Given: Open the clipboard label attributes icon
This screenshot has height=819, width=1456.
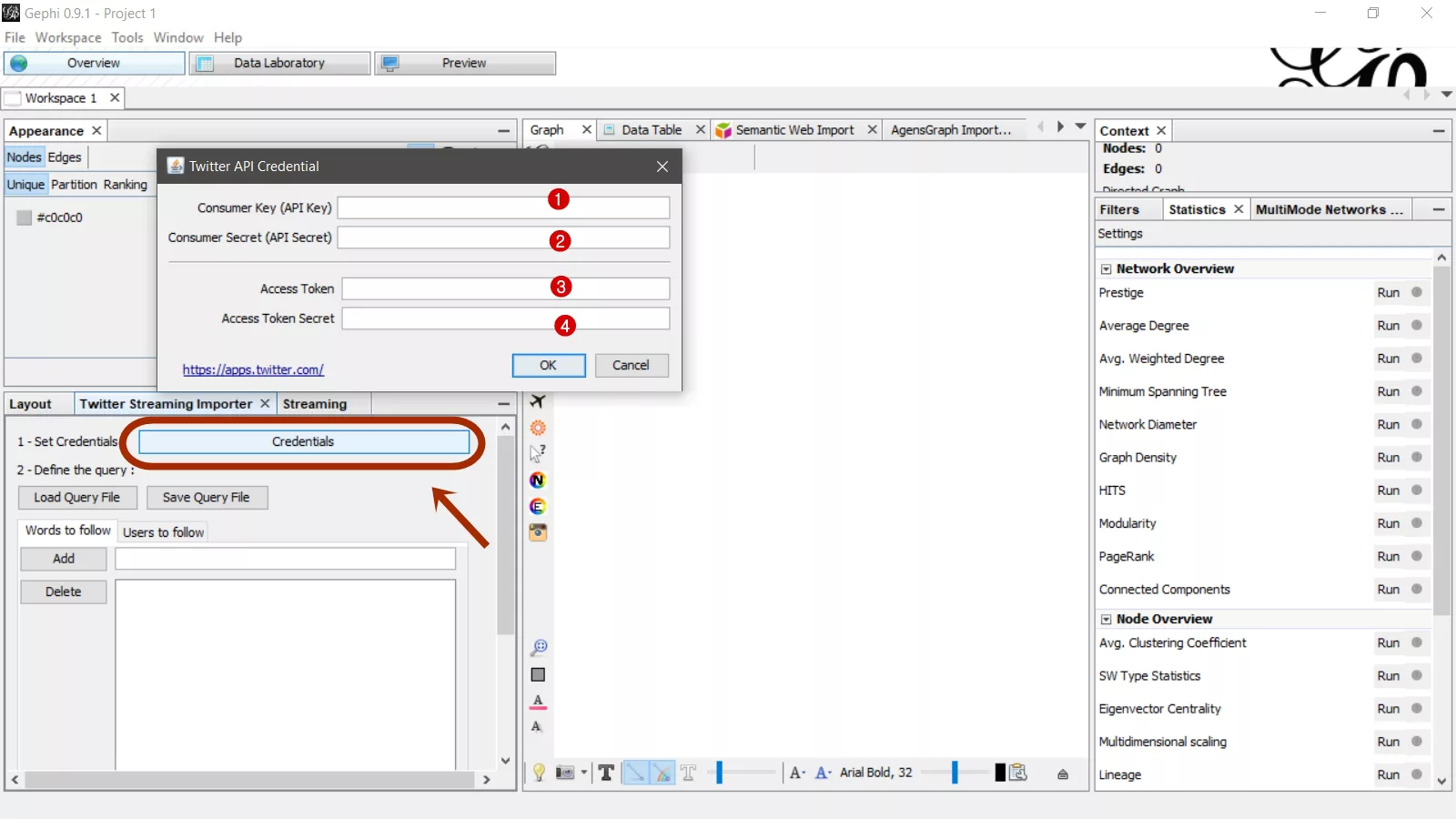Looking at the screenshot, I should click(1018, 773).
